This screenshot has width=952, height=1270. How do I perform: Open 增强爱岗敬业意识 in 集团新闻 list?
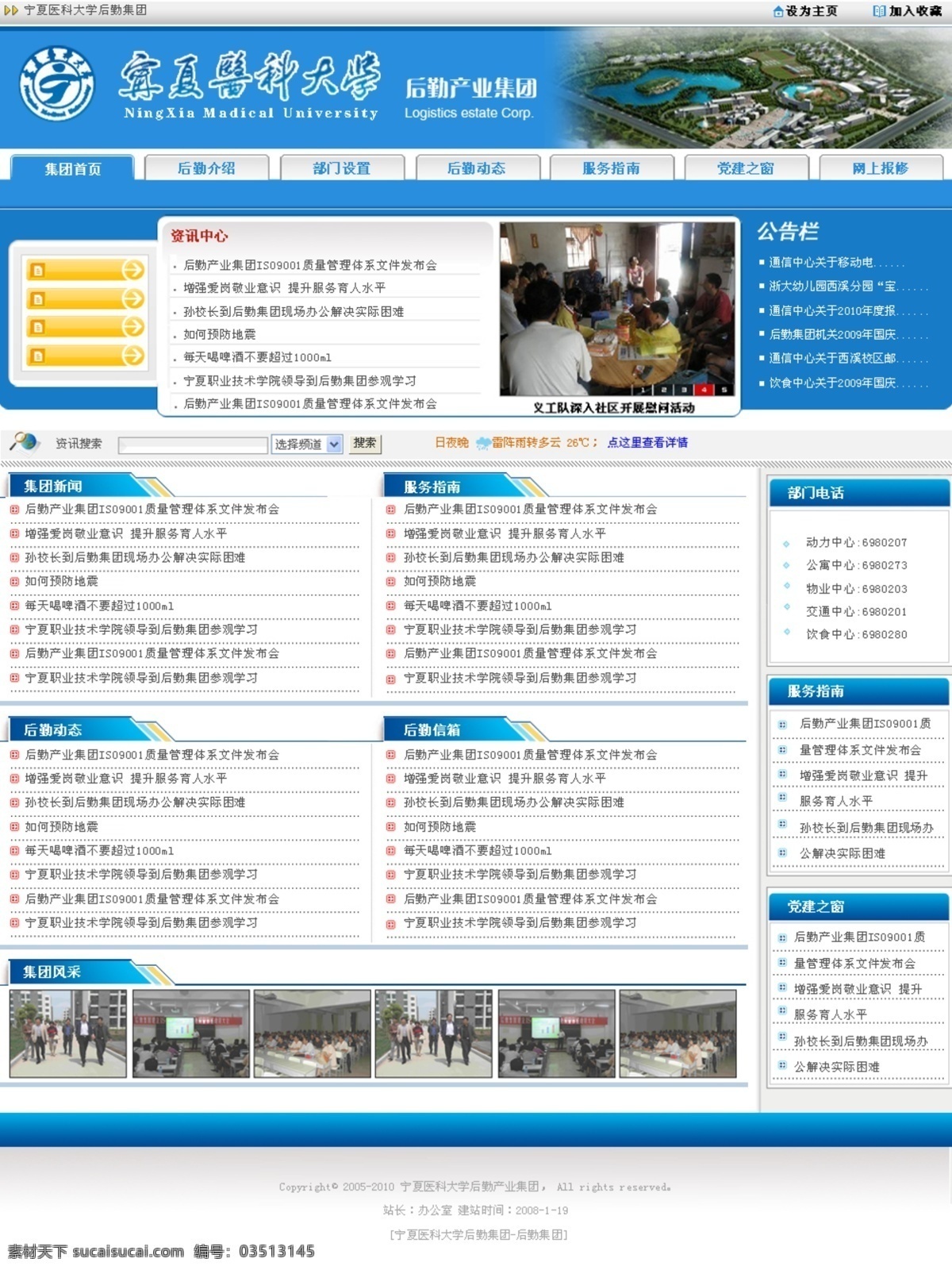126,533
